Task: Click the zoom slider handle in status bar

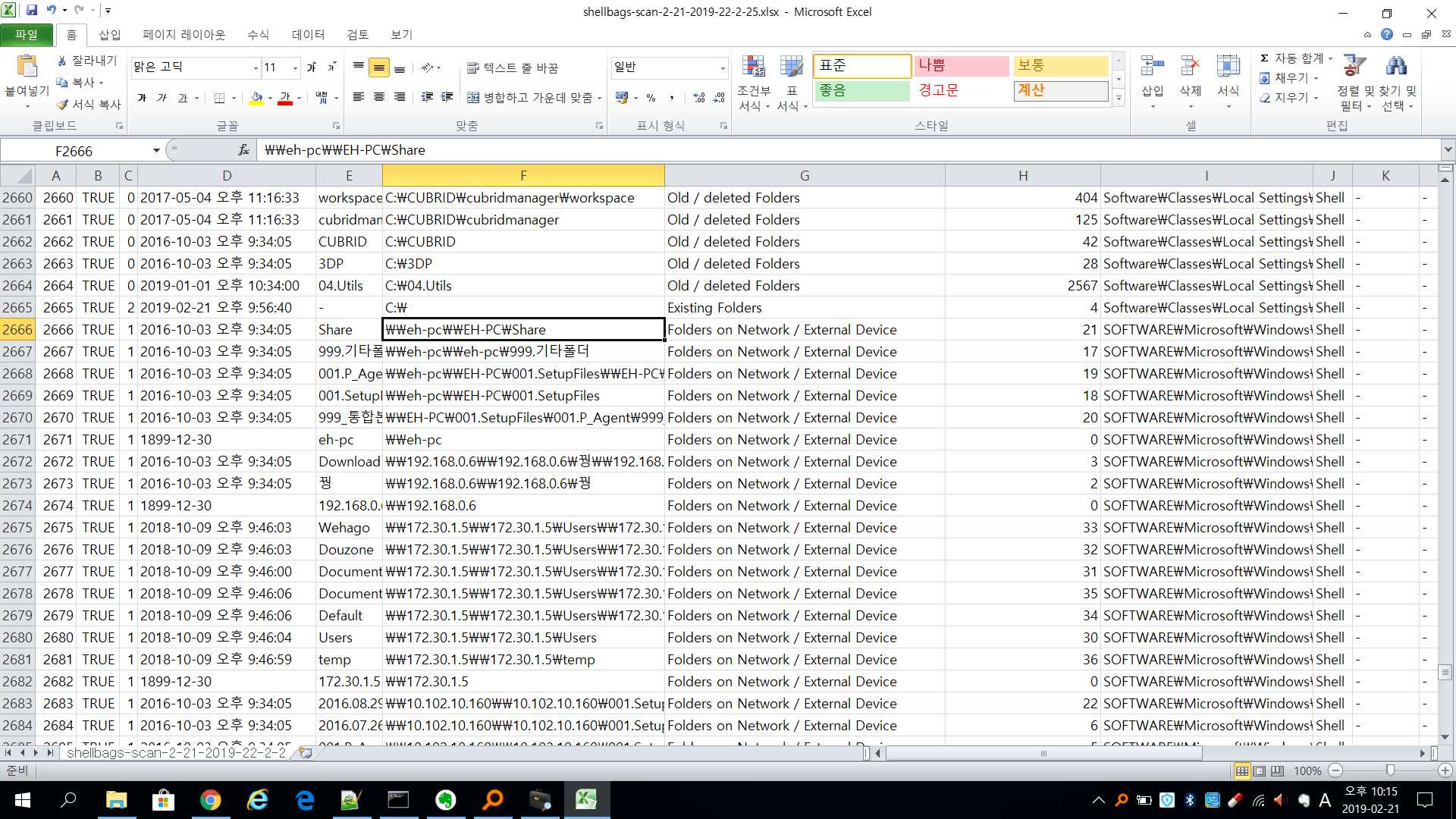Action: (1389, 770)
